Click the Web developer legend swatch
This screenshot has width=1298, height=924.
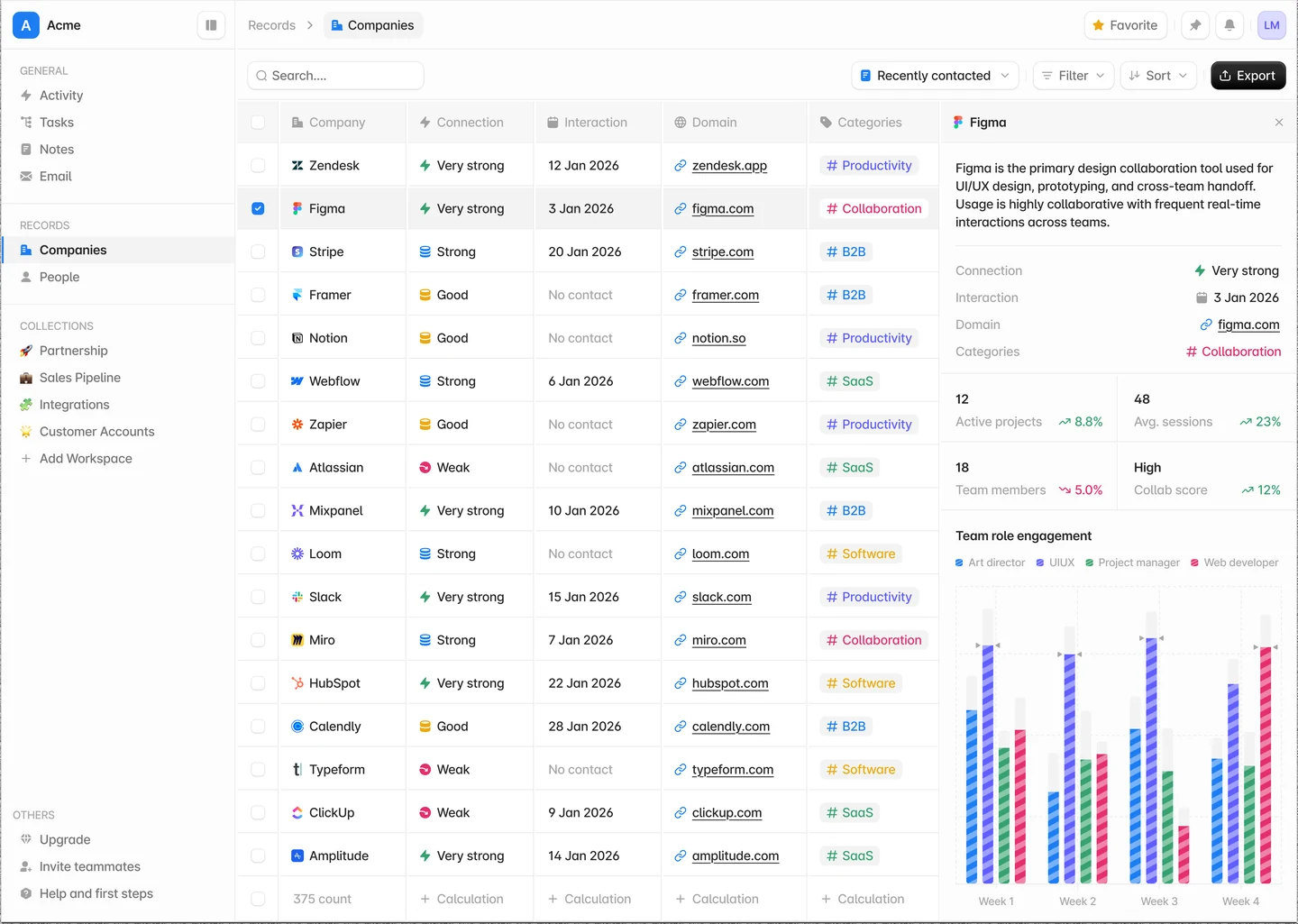point(1194,563)
